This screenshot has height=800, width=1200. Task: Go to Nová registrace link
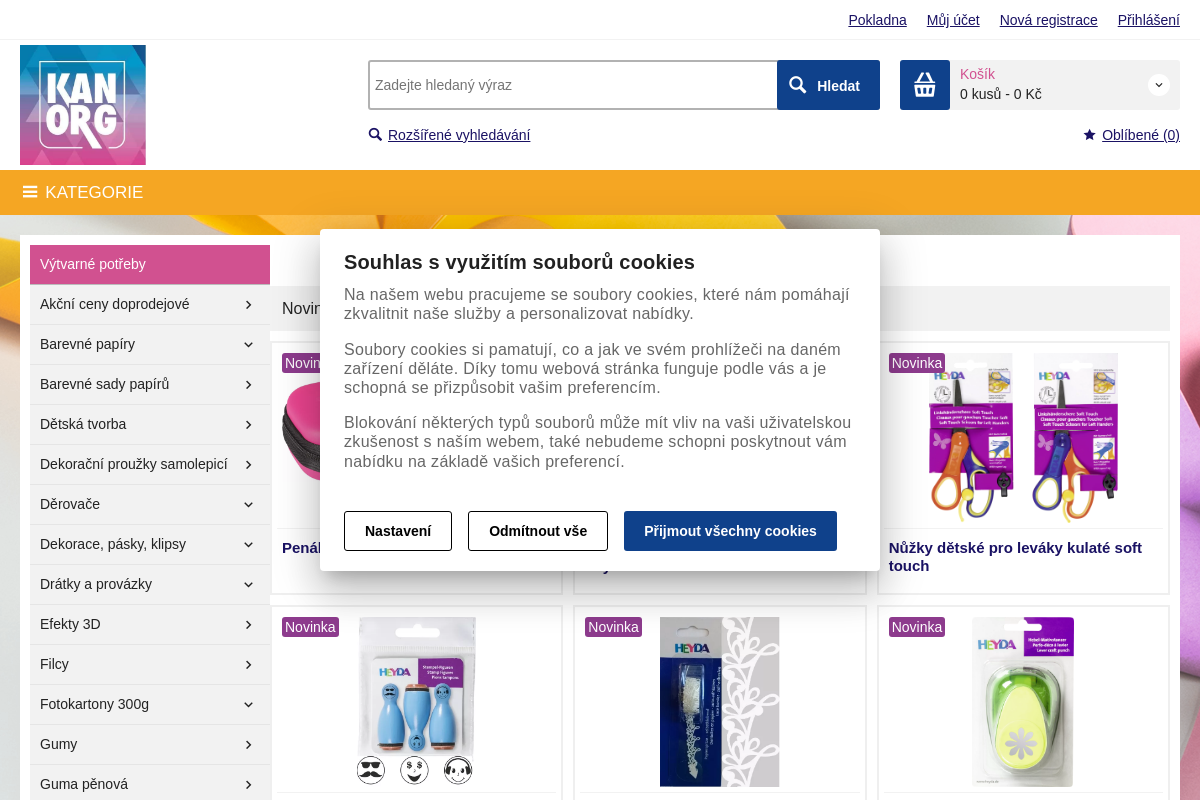tap(1048, 20)
